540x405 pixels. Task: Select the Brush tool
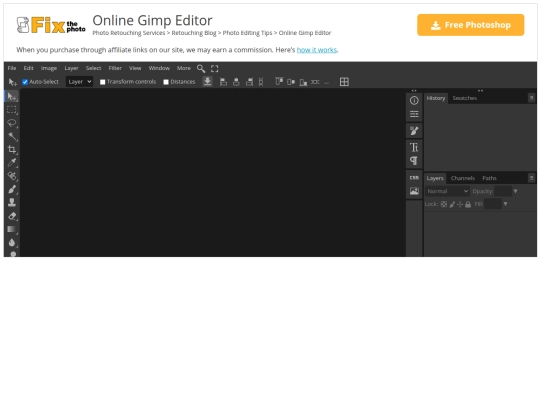pos(12,189)
